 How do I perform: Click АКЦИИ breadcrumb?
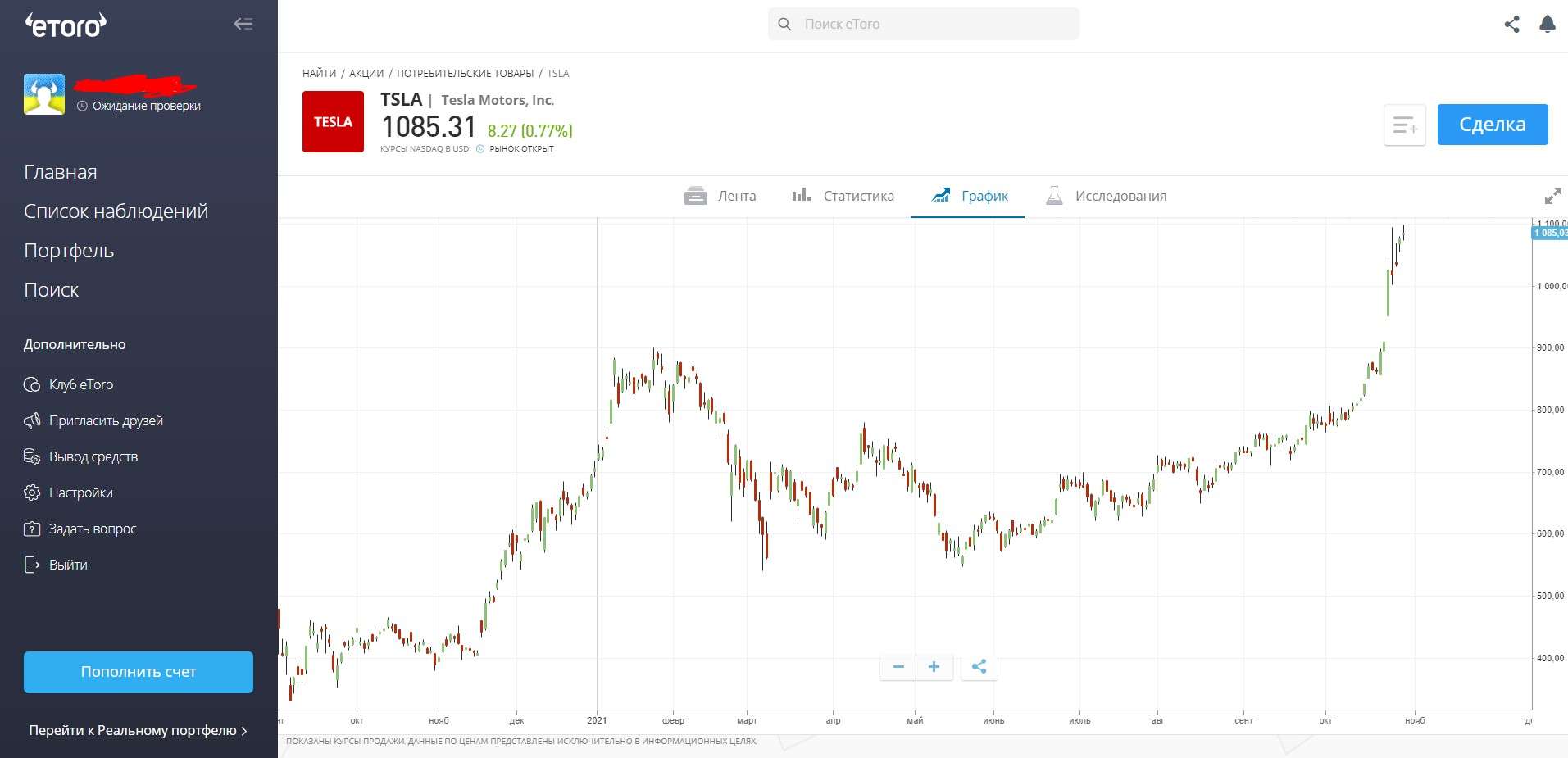(366, 73)
